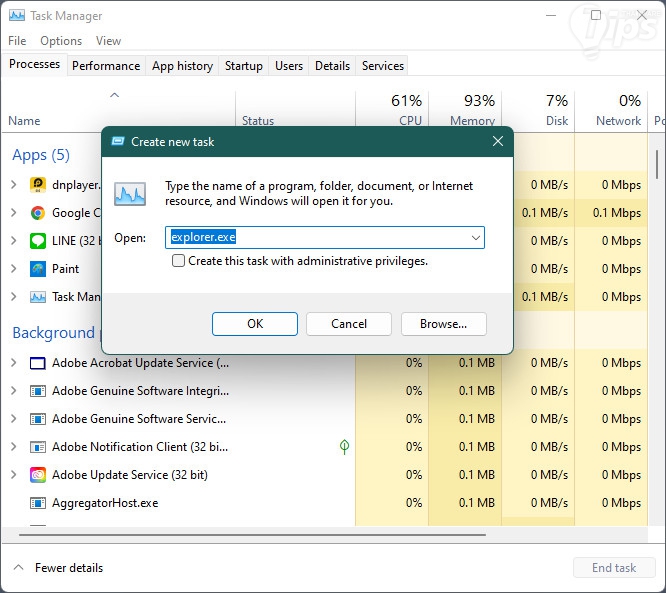Open the dropdown arrow in Open field
Viewport: 666px width, 593px height.
pyautogui.click(x=476, y=237)
